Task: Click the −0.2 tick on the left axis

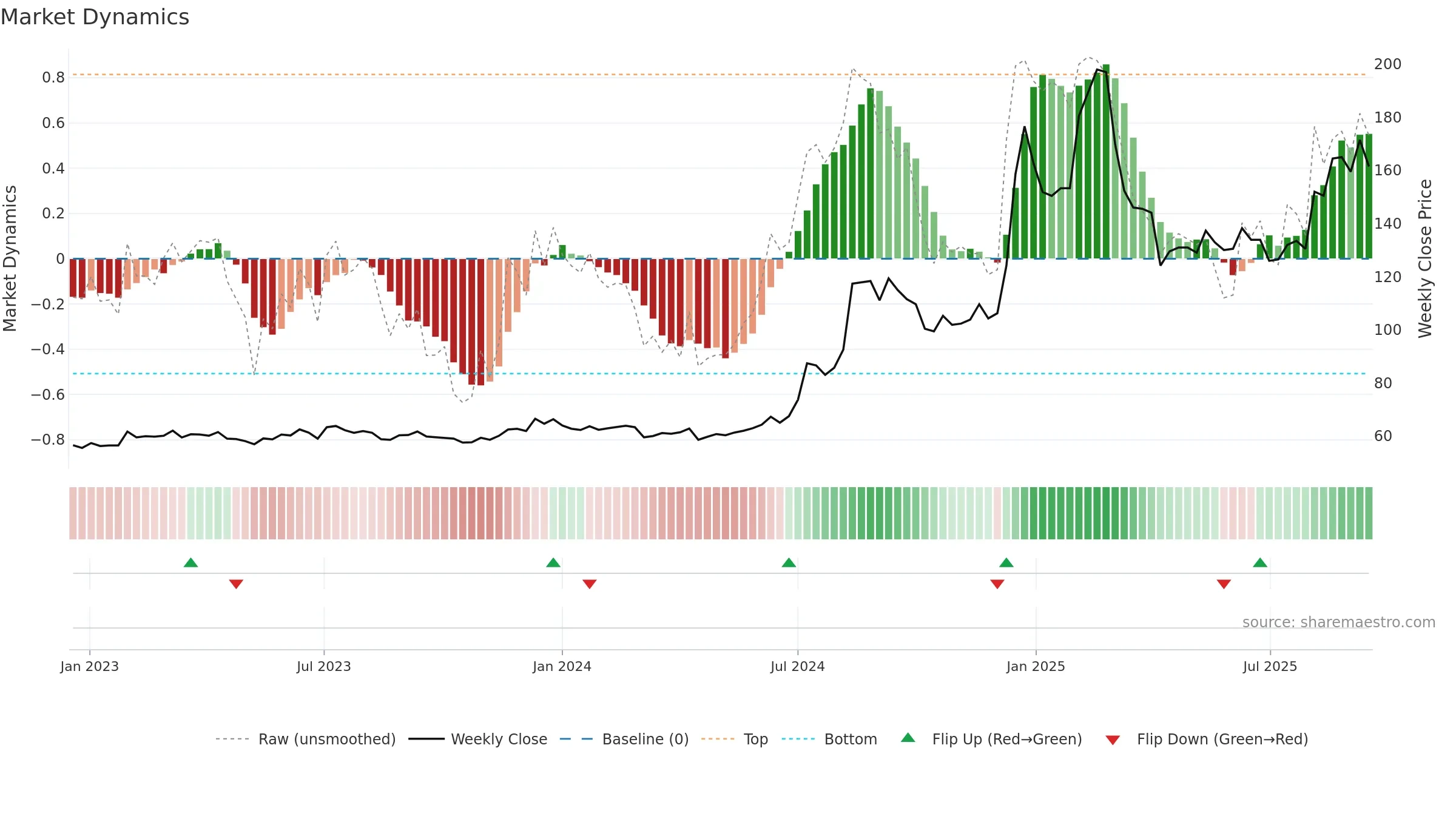Action: tap(48, 304)
